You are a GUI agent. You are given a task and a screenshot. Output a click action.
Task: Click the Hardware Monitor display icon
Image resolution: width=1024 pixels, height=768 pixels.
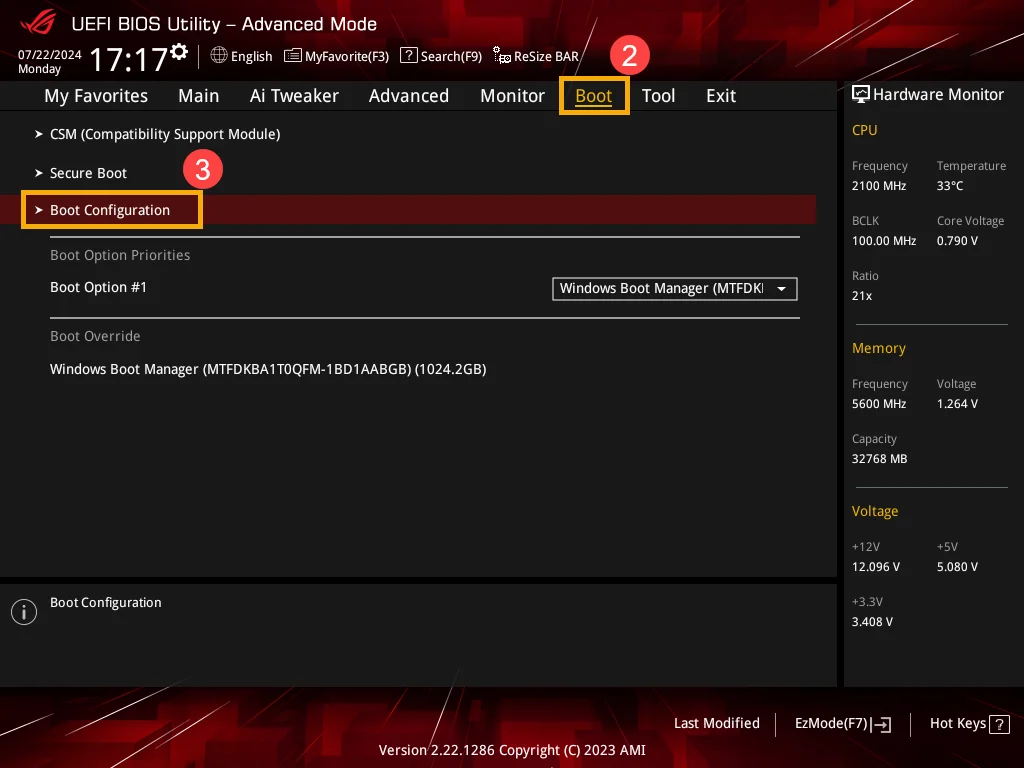(861, 95)
